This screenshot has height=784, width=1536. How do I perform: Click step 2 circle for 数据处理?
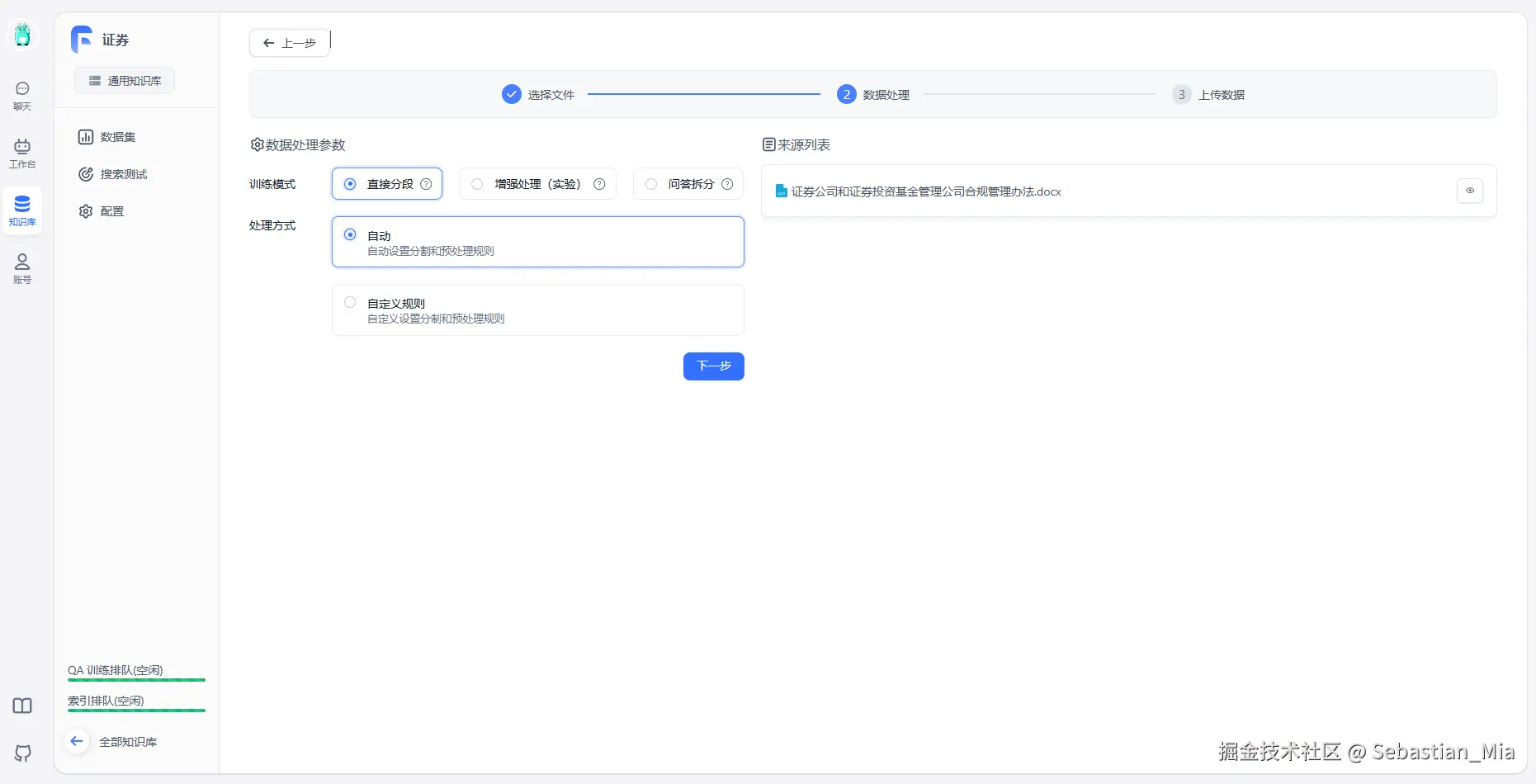pos(847,94)
